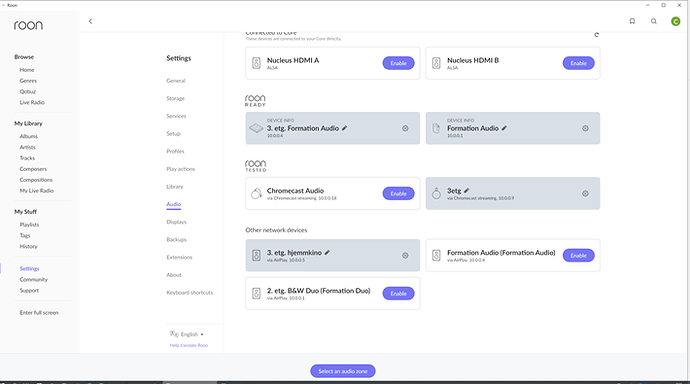Browse Genres

tap(28, 80)
